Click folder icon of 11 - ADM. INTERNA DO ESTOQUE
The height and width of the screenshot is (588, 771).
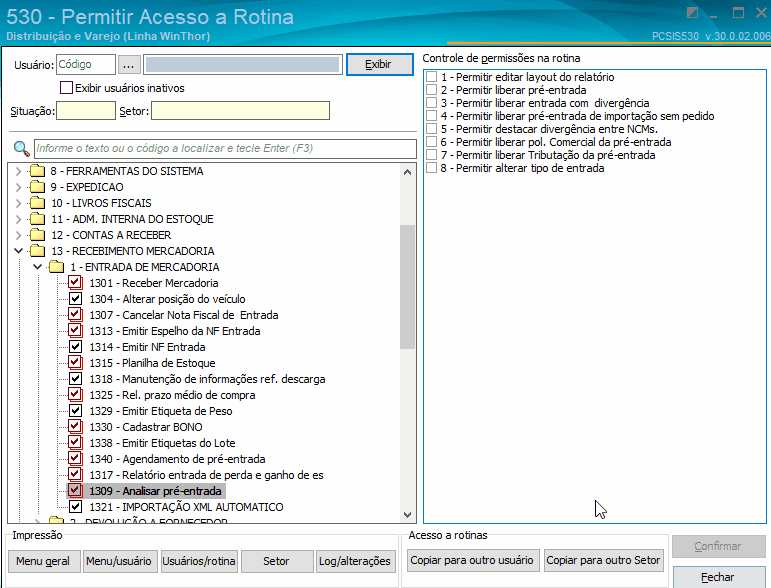pos(37,219)
